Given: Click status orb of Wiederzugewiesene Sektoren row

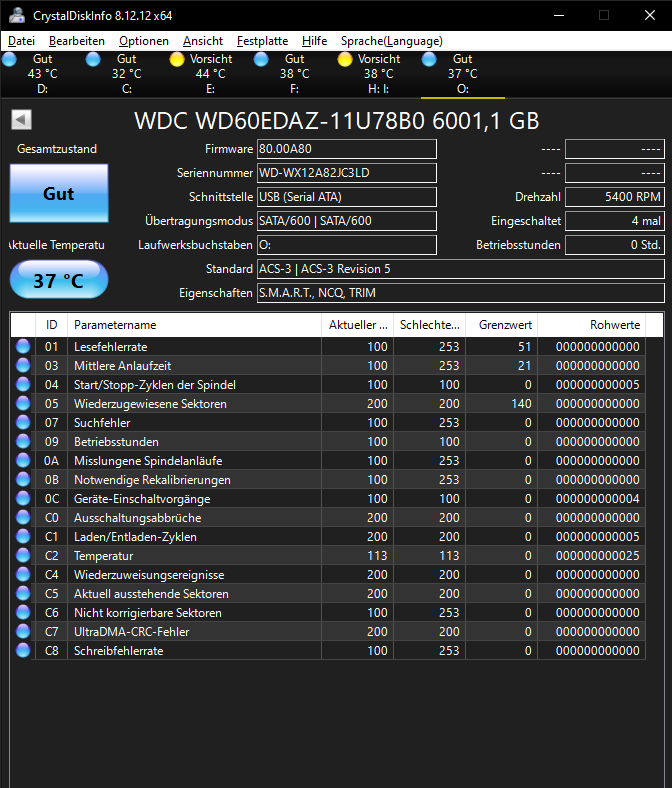Looking at the screenshot, I should point(23,404).
